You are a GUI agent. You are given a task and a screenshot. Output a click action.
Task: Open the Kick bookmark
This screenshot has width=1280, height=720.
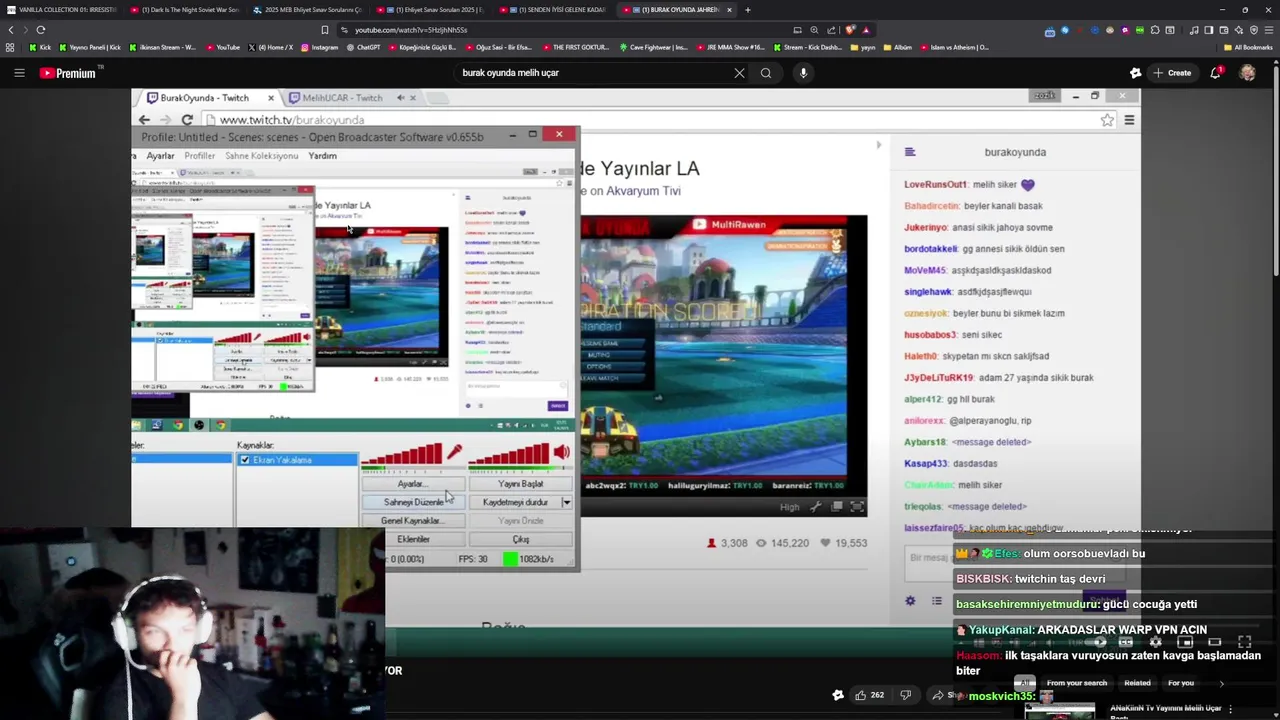41,47
